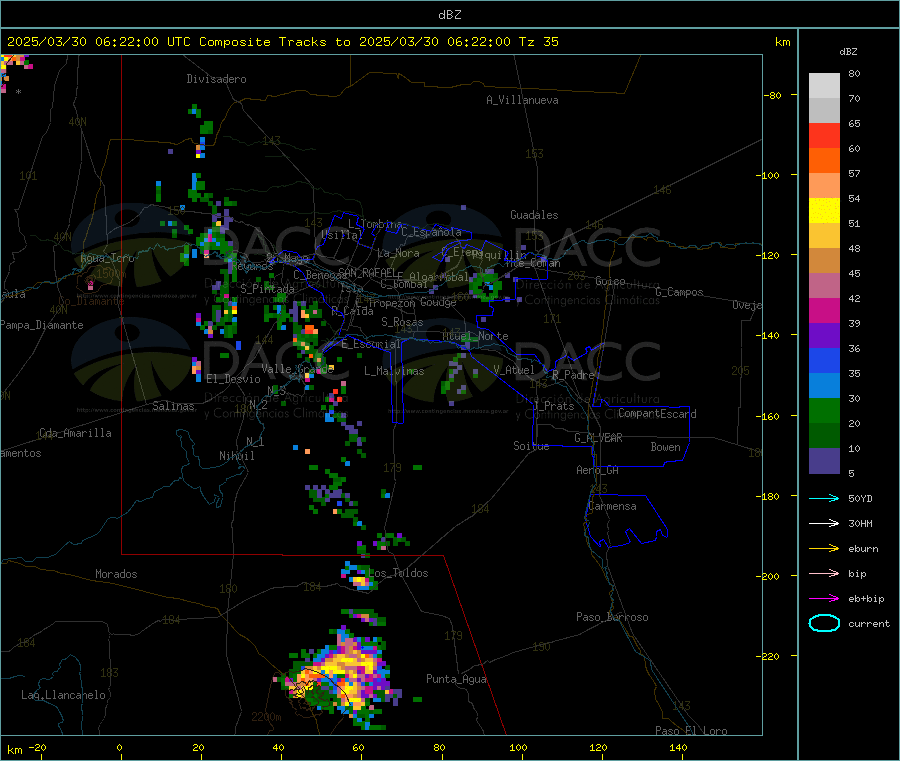Click the cyan 50YD arrow legend icon
900x761 pixels.
point(824,498)
